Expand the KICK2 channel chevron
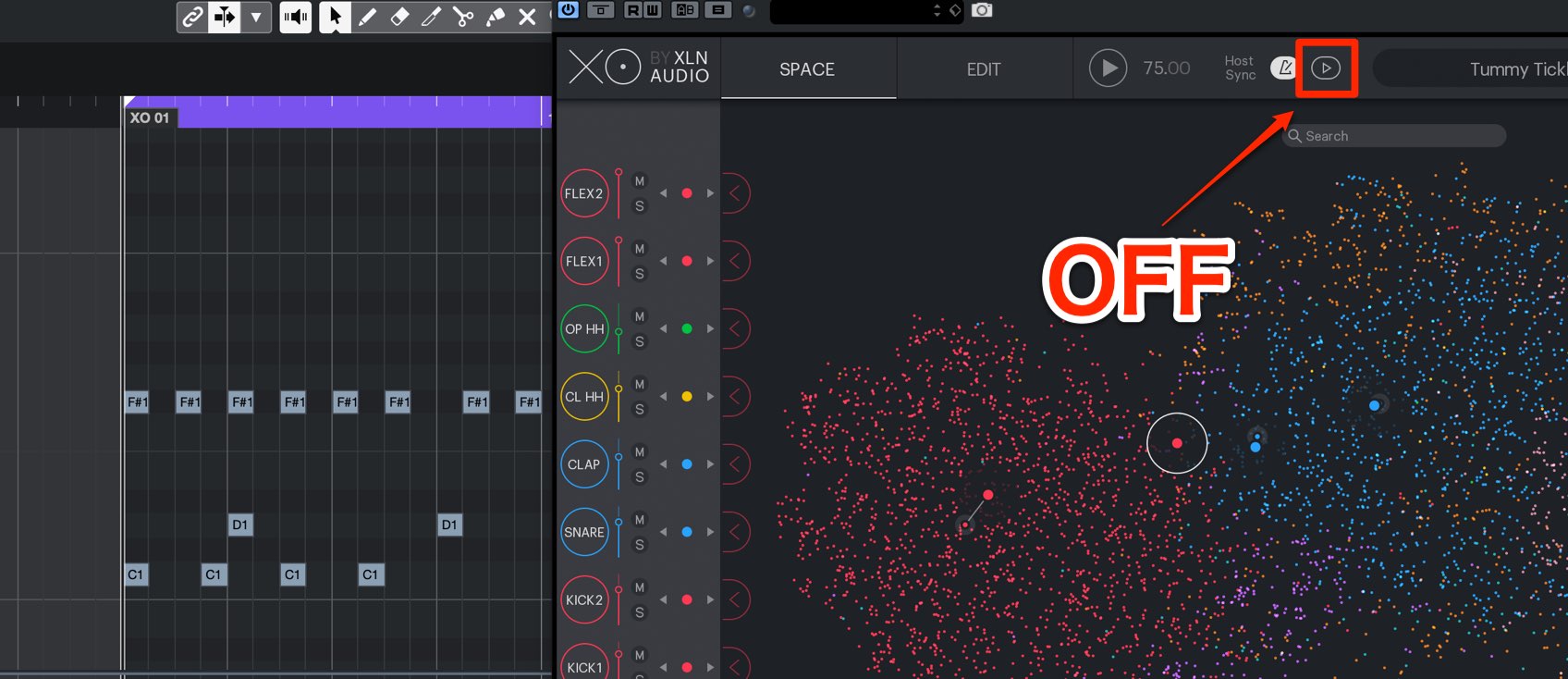Viewport: 1568px width, 679px height. [x=735, y=599]
